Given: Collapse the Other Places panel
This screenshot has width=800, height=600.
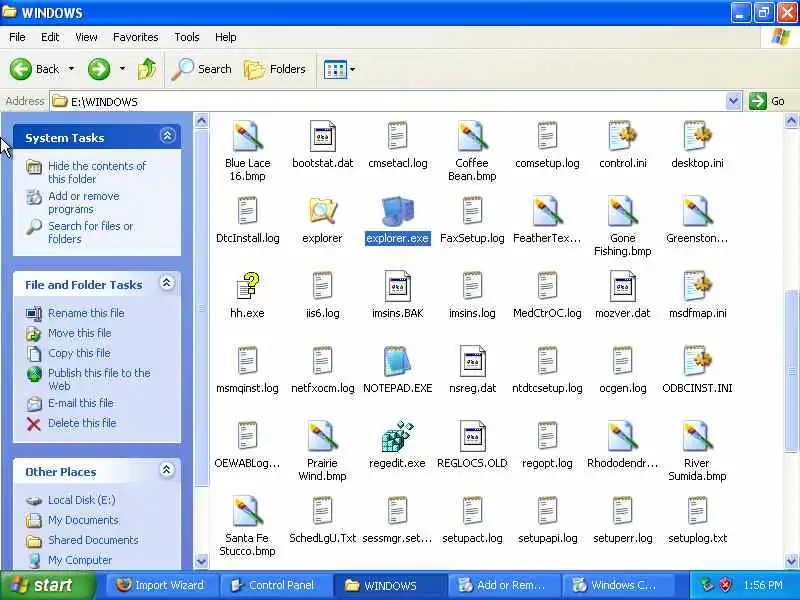Looking at the screenshot, I should point(167,470).
